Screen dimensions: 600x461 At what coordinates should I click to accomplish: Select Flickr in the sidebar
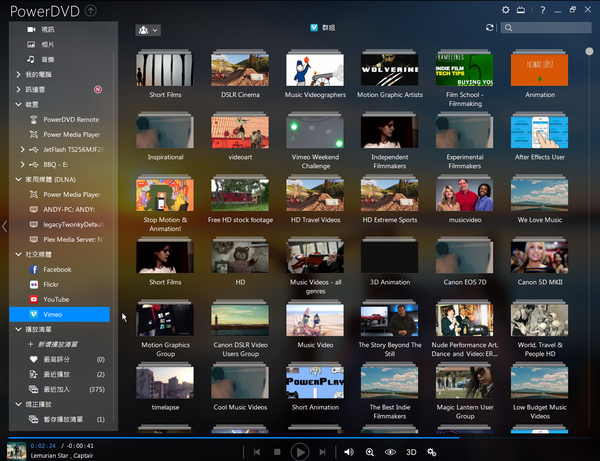tap(50, 284)
